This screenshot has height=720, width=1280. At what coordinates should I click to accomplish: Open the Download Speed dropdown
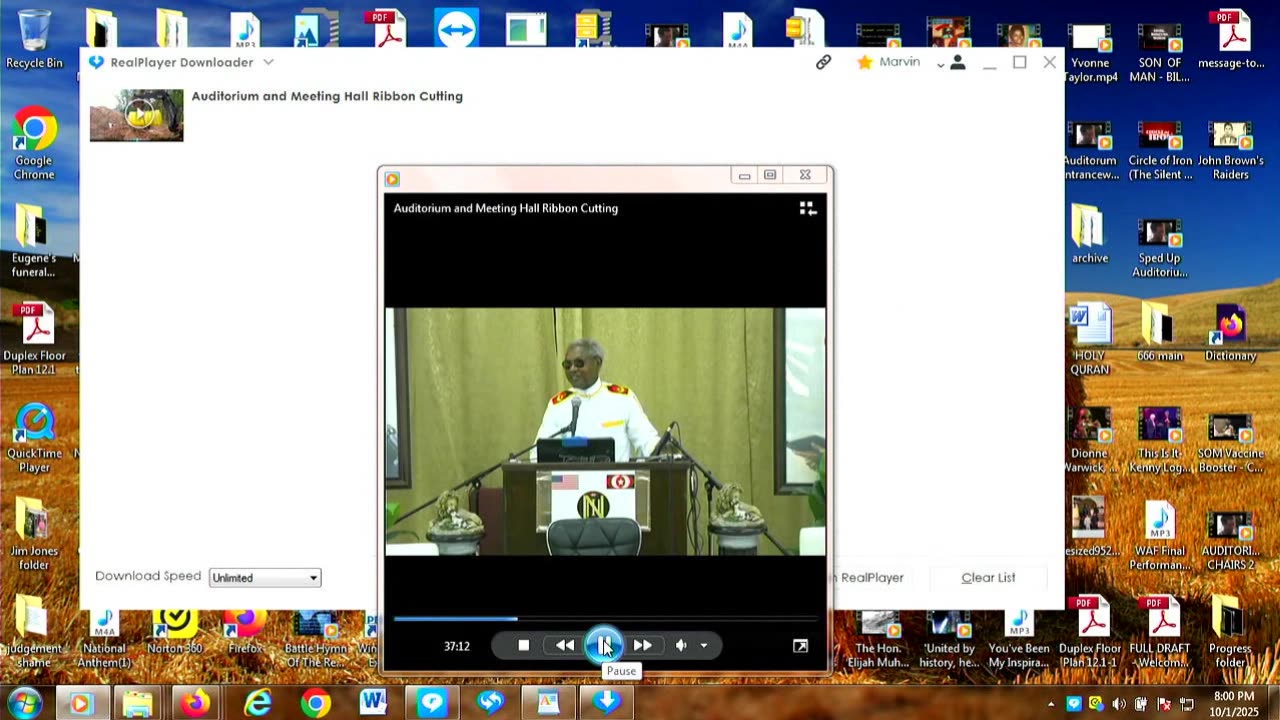point(265,577)
